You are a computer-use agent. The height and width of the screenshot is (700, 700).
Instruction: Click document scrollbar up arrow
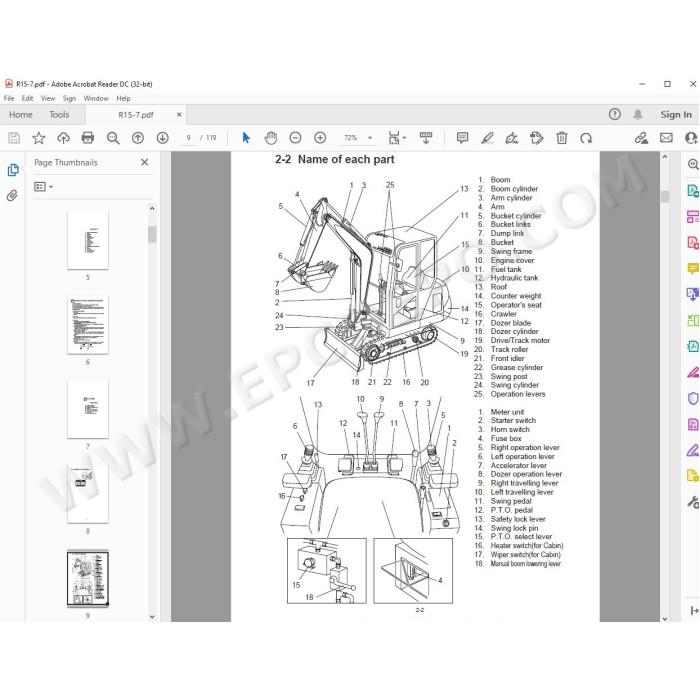tap(665, 157)
